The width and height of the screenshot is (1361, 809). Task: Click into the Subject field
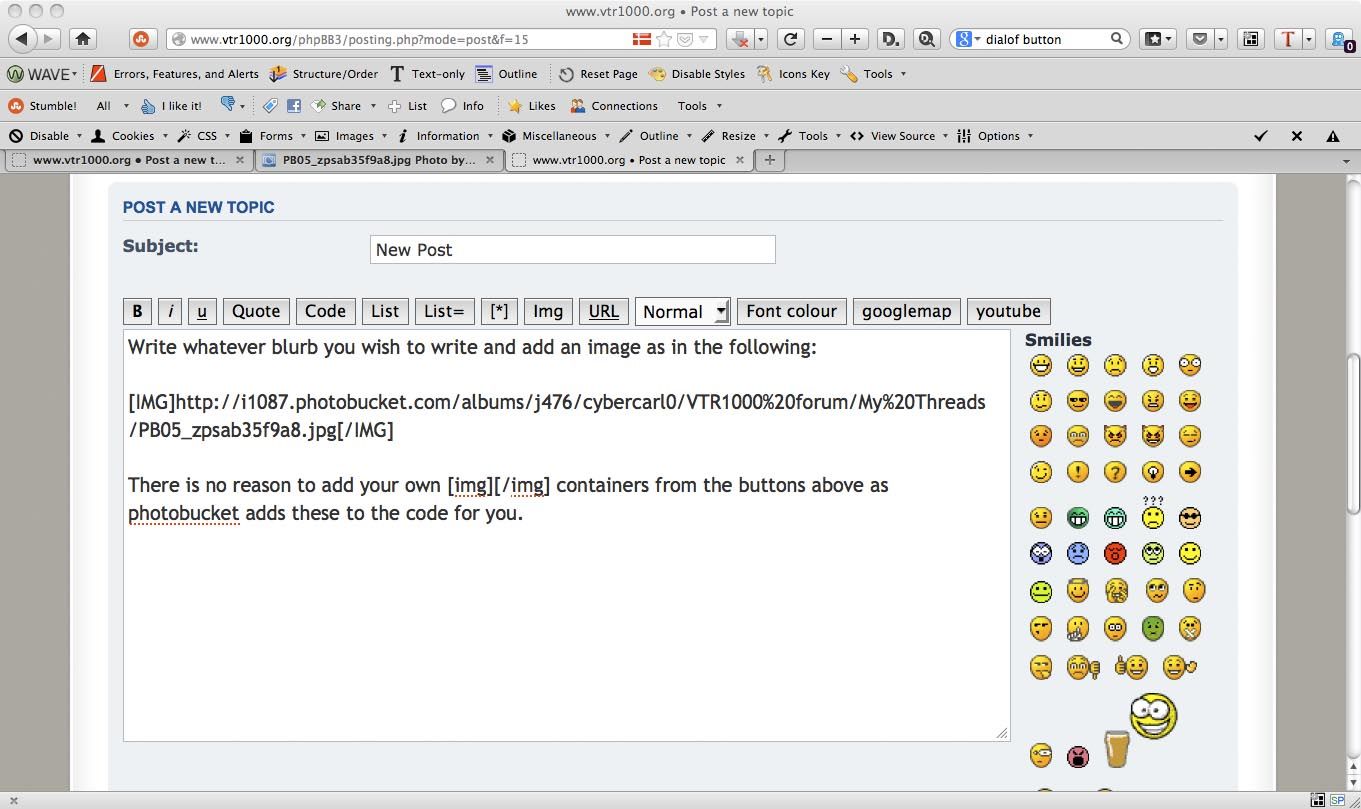[x=573, y=250]
